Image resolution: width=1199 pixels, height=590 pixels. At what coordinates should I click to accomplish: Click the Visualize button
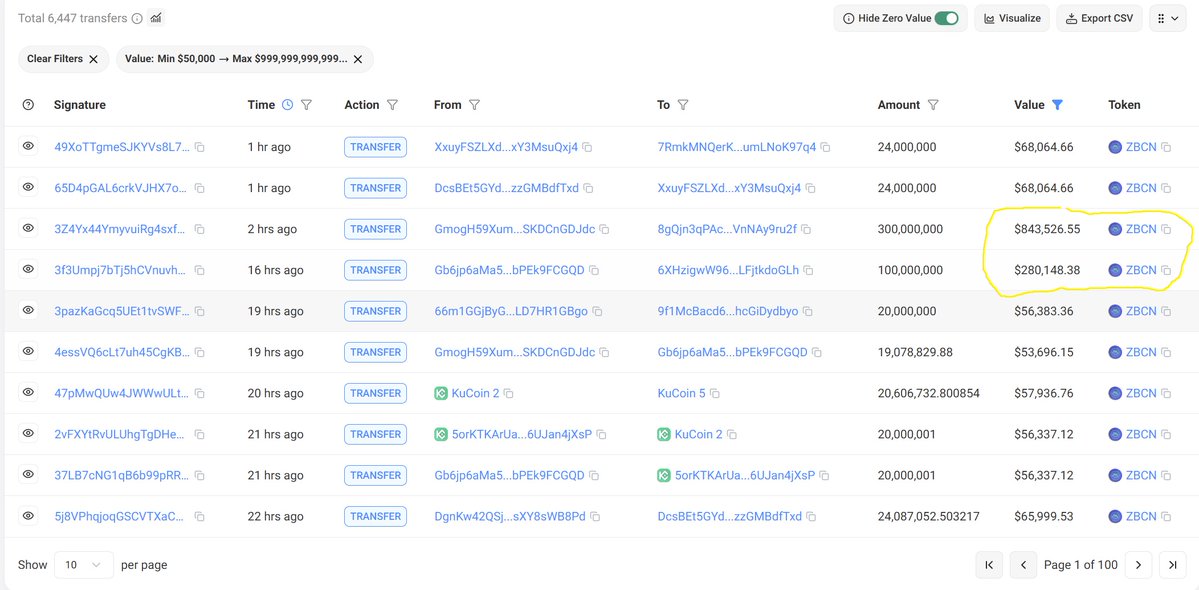(1012, 18)
